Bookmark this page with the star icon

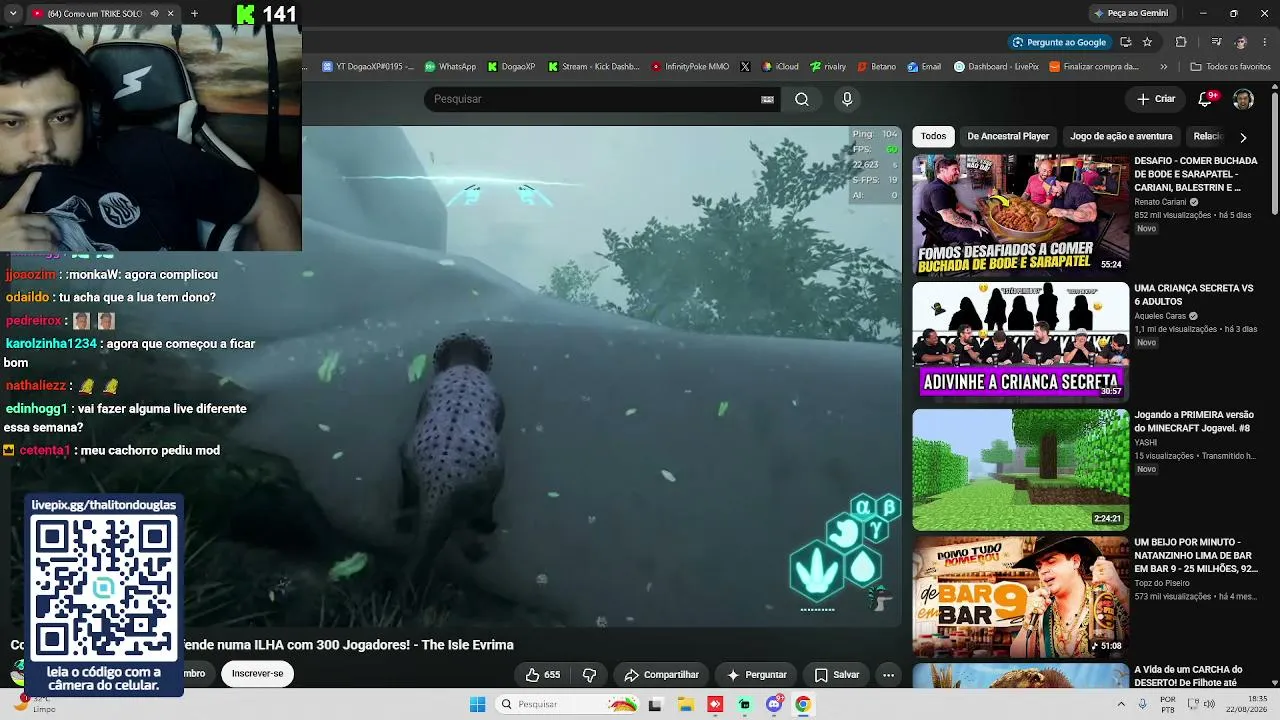(1147, 42)
